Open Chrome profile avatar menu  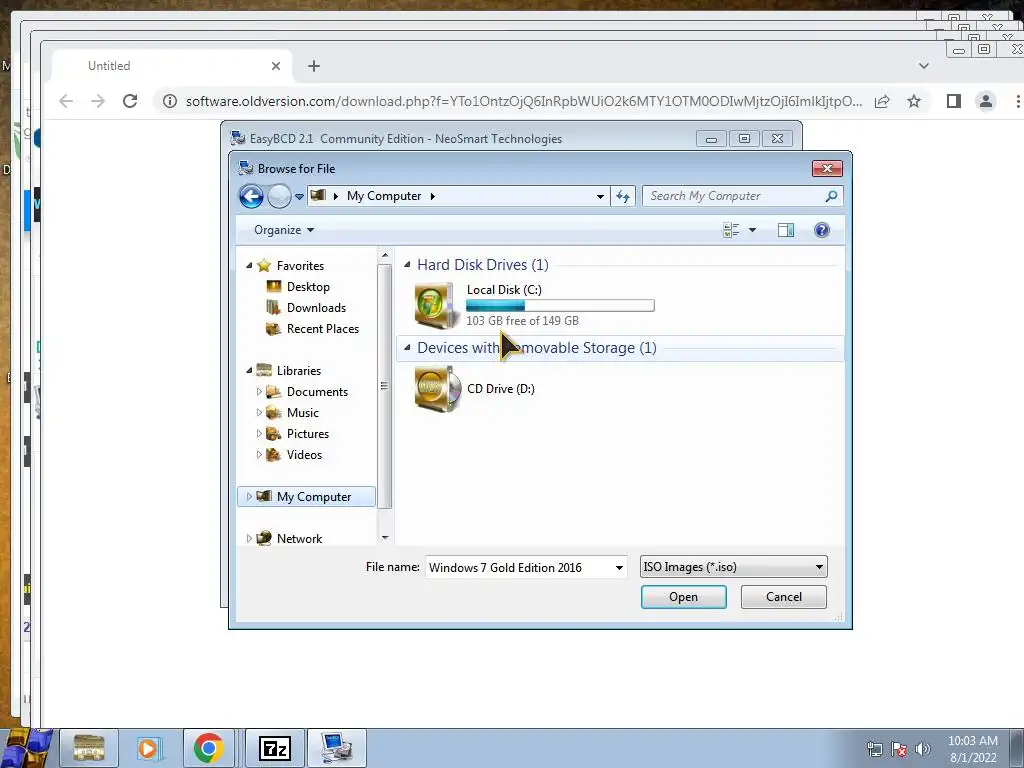[985, 101]
